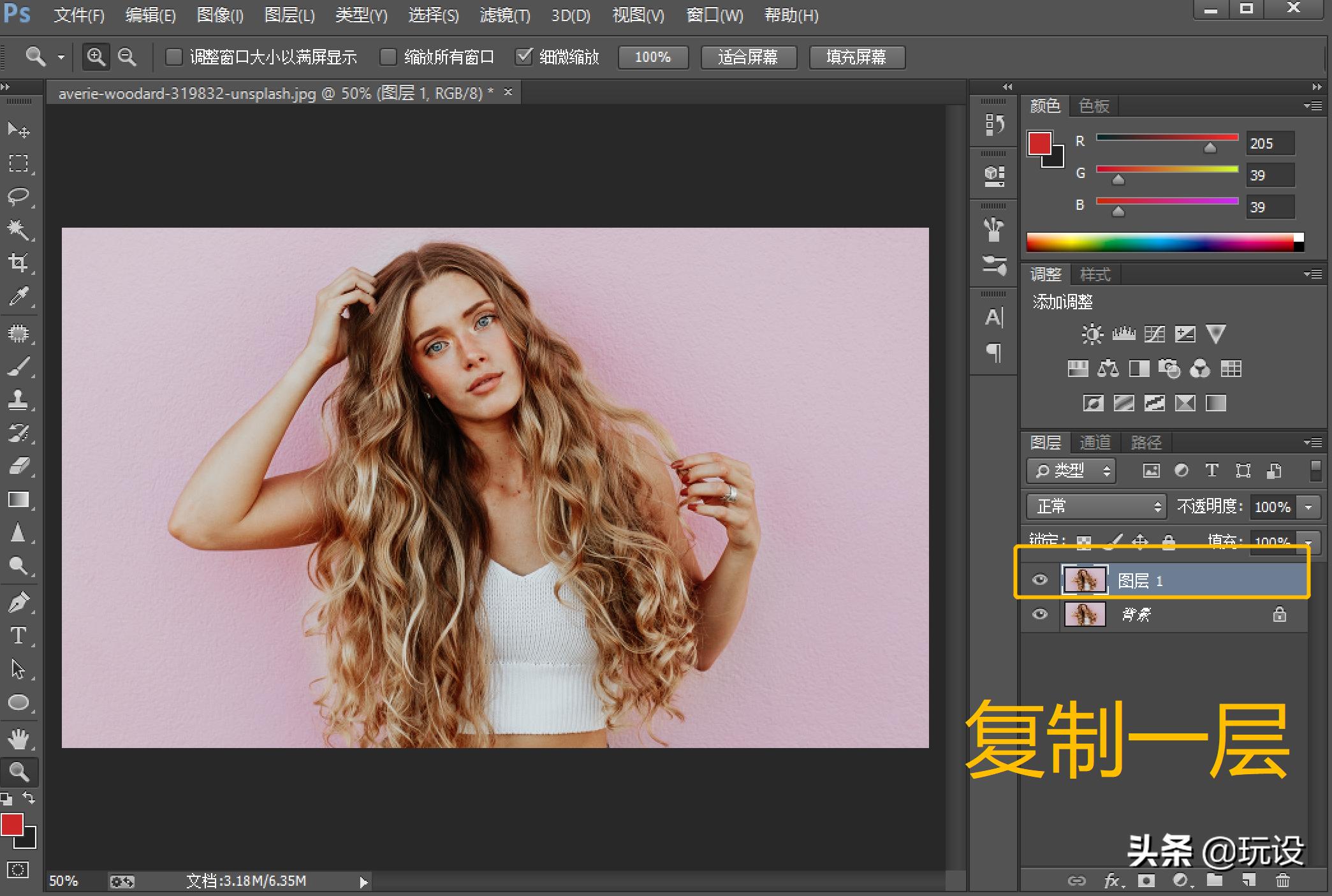Image resolution: width=1332 pixels, height=896 pixels.
Task: Choose the Gradient tool
Action: (x=18, y=500)
